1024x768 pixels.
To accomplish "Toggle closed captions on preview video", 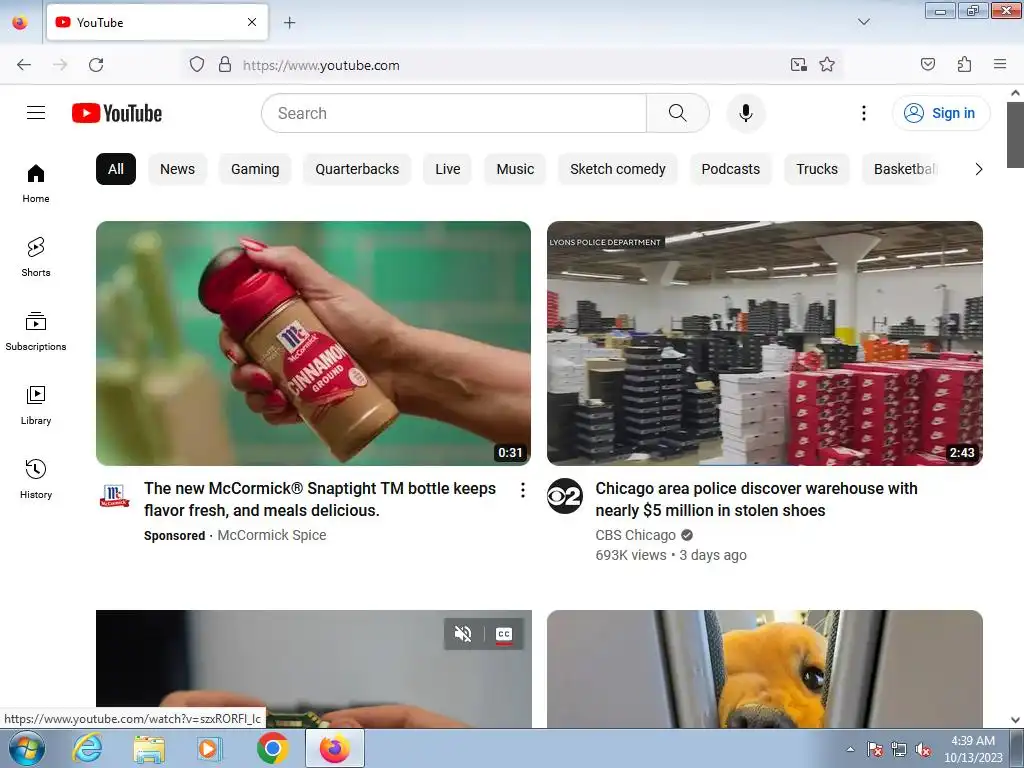I will [504, 634].
